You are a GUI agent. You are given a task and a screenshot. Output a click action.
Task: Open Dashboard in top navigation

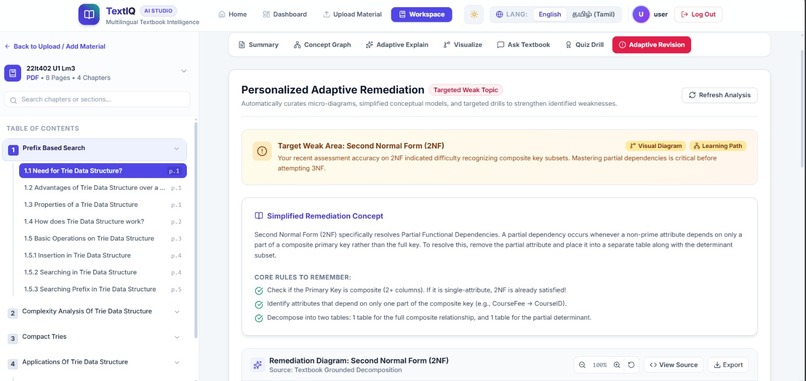click(x=284, y=14)
